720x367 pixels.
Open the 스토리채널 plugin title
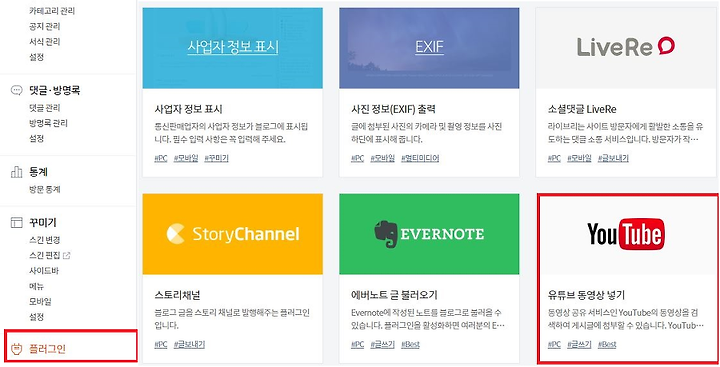click(x=177, y=295)
